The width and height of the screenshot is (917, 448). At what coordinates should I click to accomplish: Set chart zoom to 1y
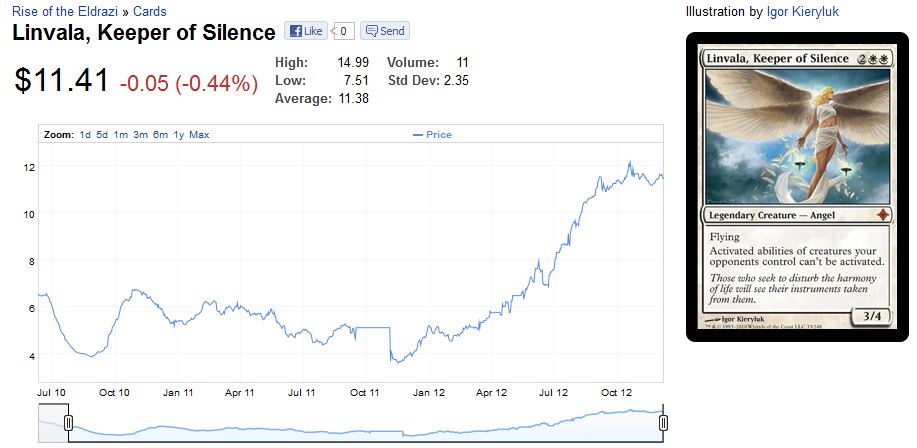(178, 135)
